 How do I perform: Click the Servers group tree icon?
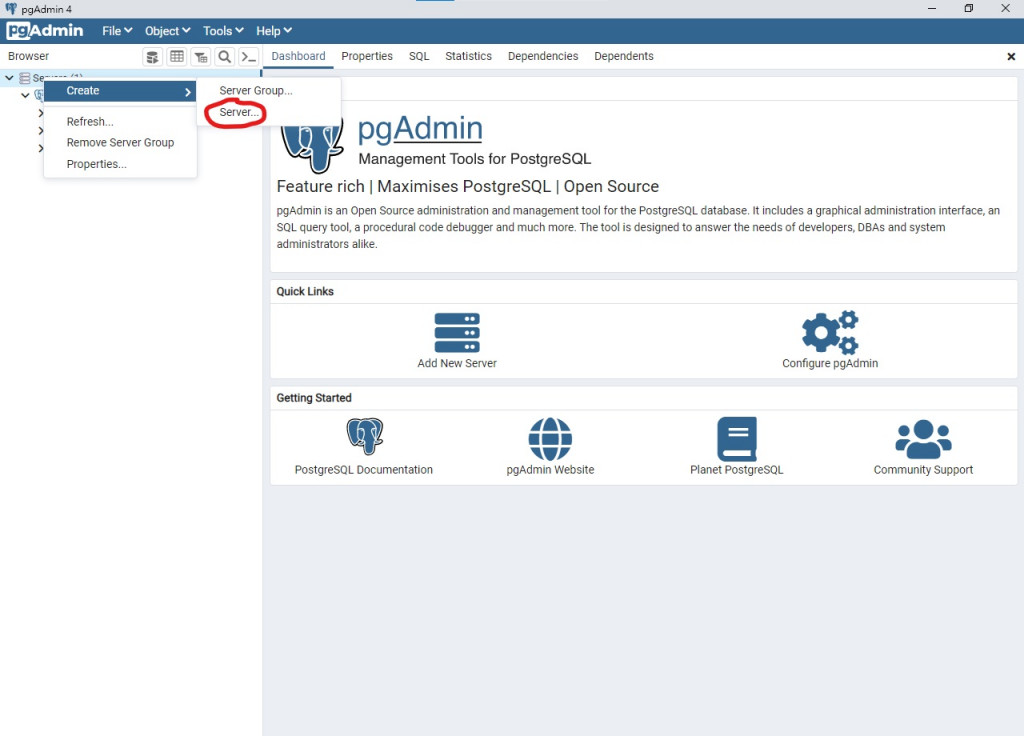tap(25, 78)
